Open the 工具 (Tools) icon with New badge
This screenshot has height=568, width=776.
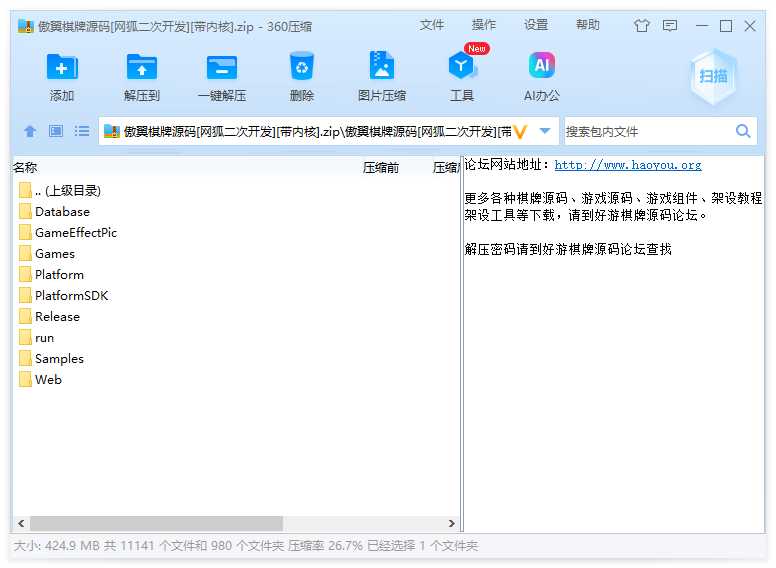462,65
